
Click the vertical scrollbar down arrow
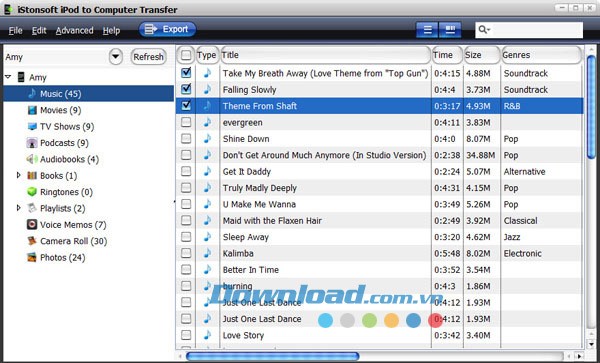(591, 345)
